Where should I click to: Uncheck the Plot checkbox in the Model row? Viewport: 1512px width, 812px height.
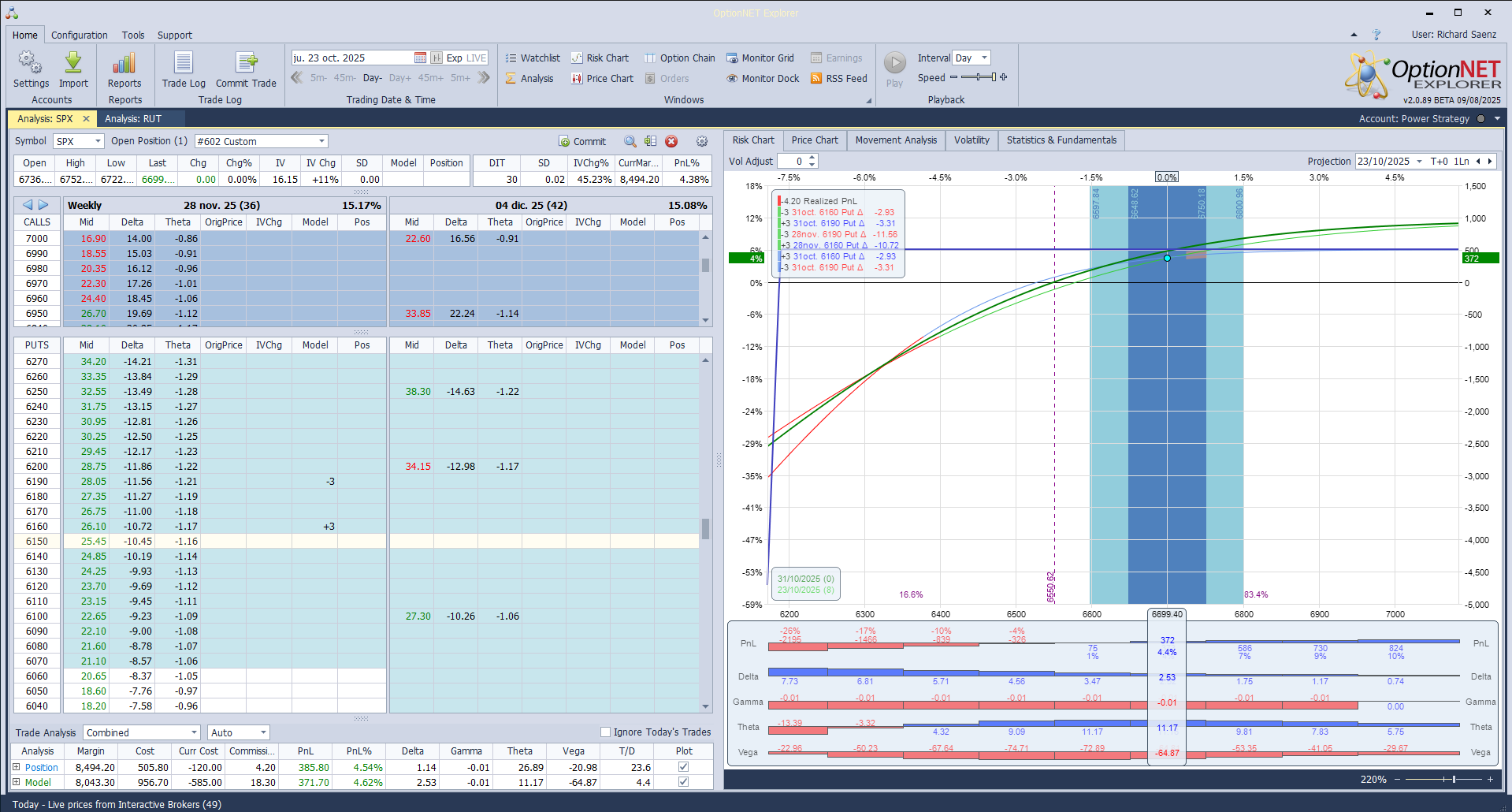pos(683,783)
